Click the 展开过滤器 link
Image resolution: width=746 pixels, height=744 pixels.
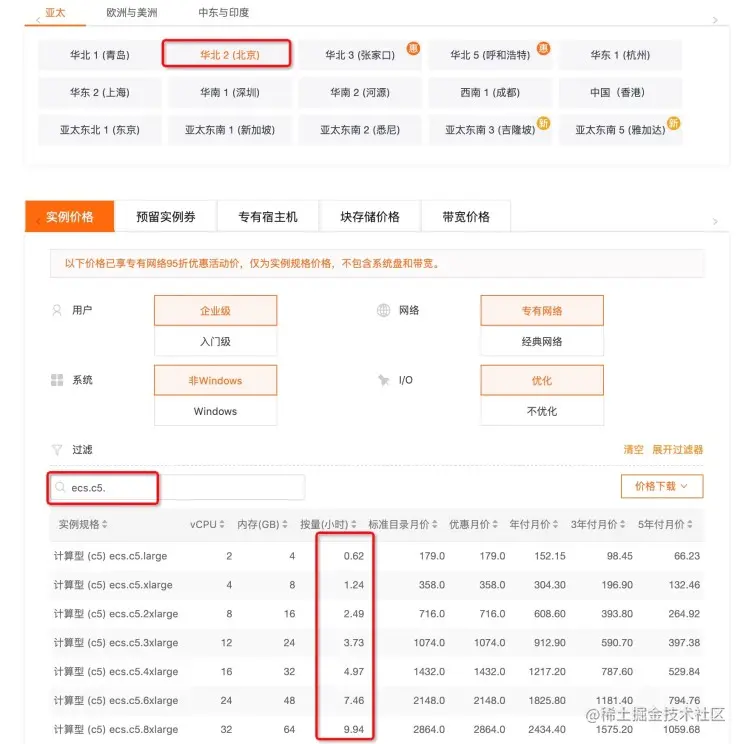click(677, 450)
